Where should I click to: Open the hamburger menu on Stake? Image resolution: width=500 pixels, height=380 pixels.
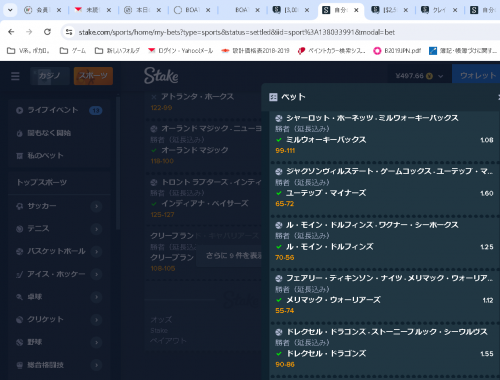click(15, 76)
